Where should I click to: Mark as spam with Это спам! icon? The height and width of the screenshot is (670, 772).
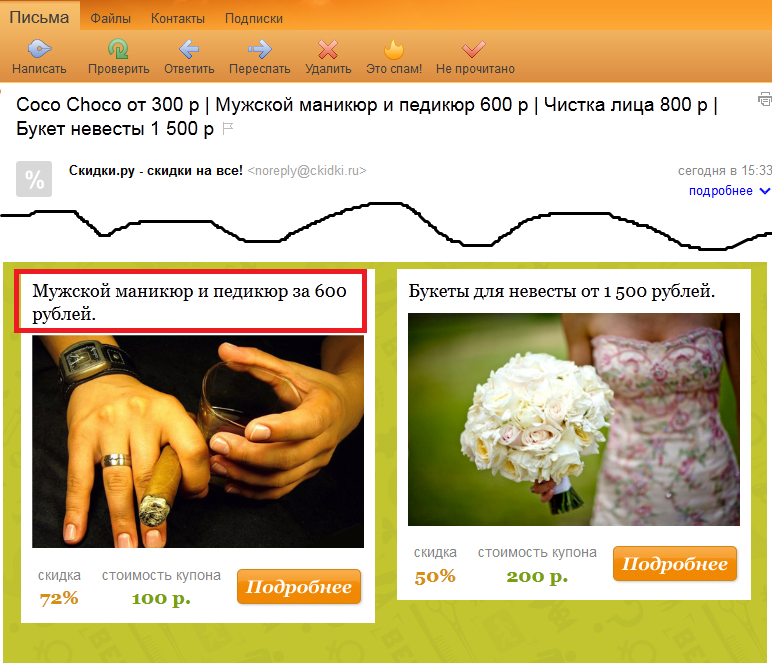click(394, 49)
